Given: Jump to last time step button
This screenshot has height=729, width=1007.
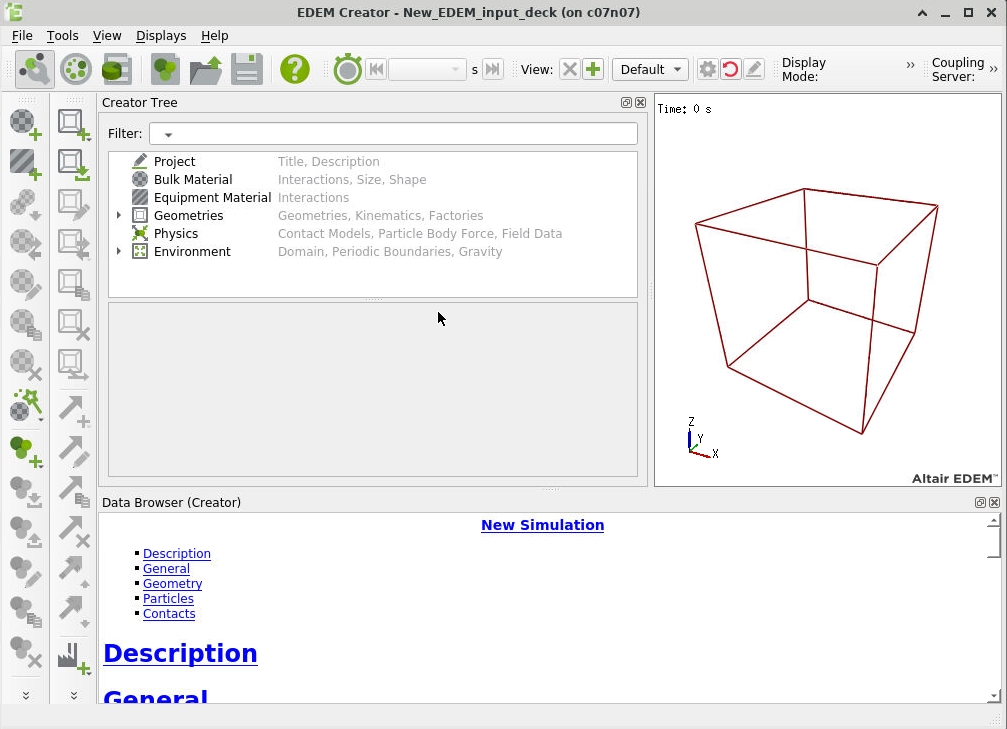Looking at the screenshot, I should (493, 69).
